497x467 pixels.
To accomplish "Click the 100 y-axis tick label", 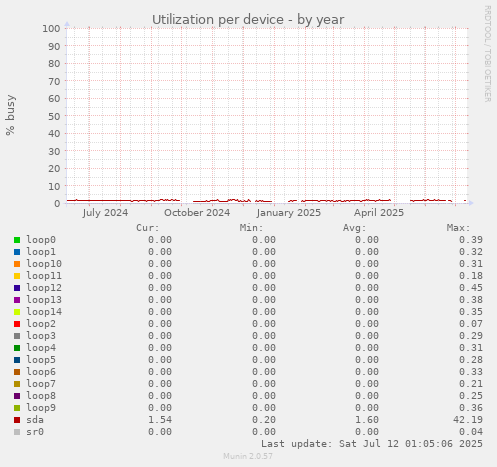I will coord(51,28).
